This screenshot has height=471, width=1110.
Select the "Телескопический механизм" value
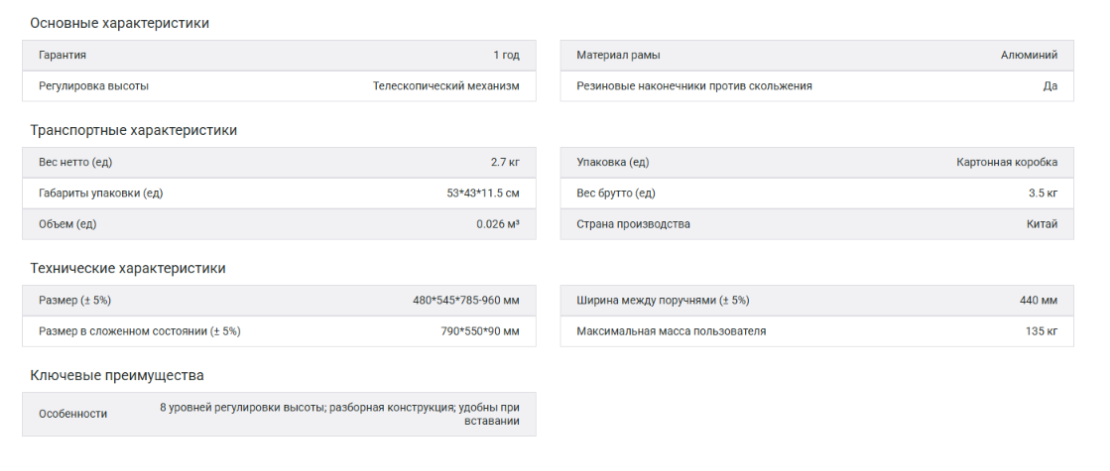click(446, 86)
